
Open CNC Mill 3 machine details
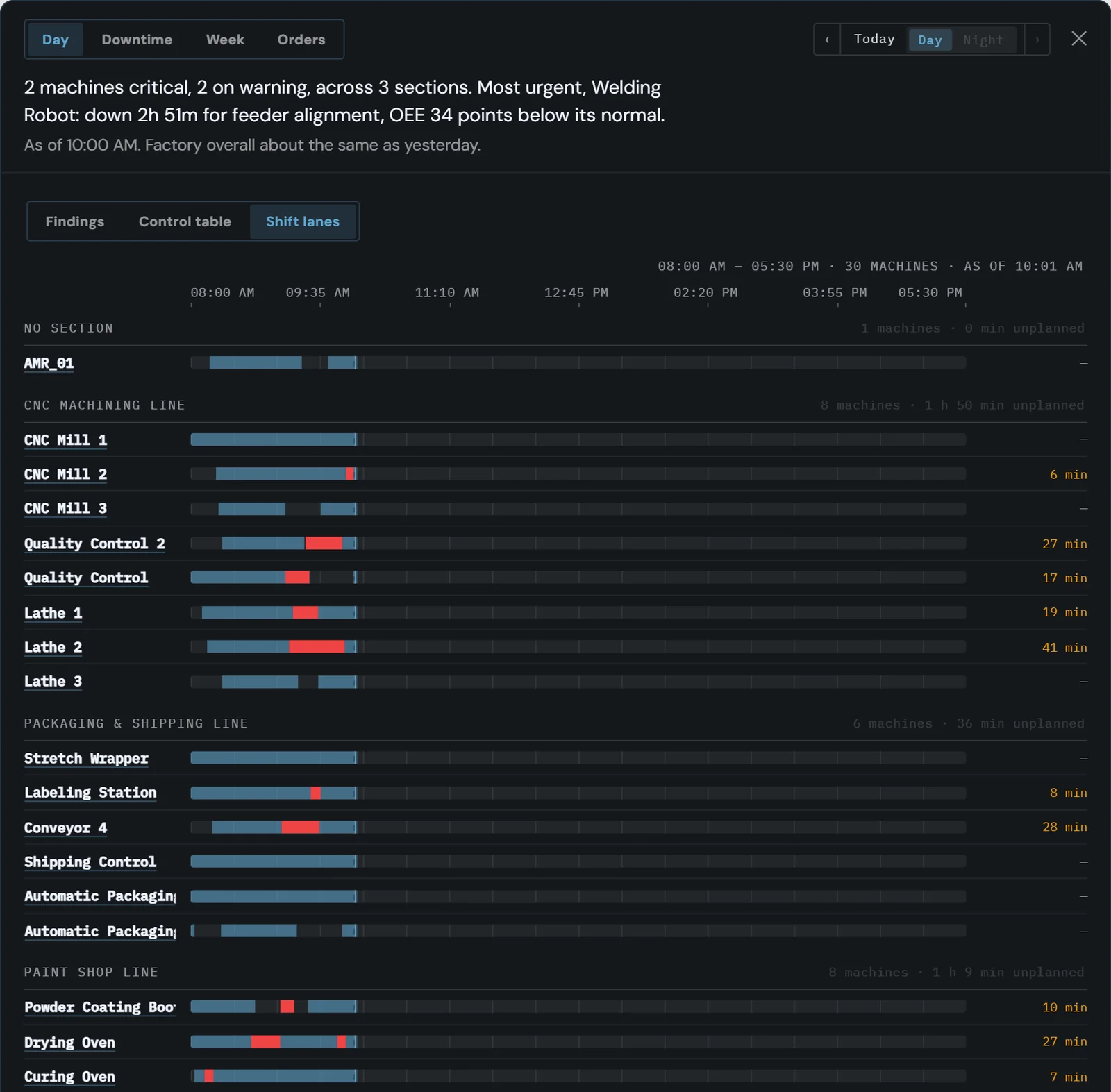pos(65,508)
